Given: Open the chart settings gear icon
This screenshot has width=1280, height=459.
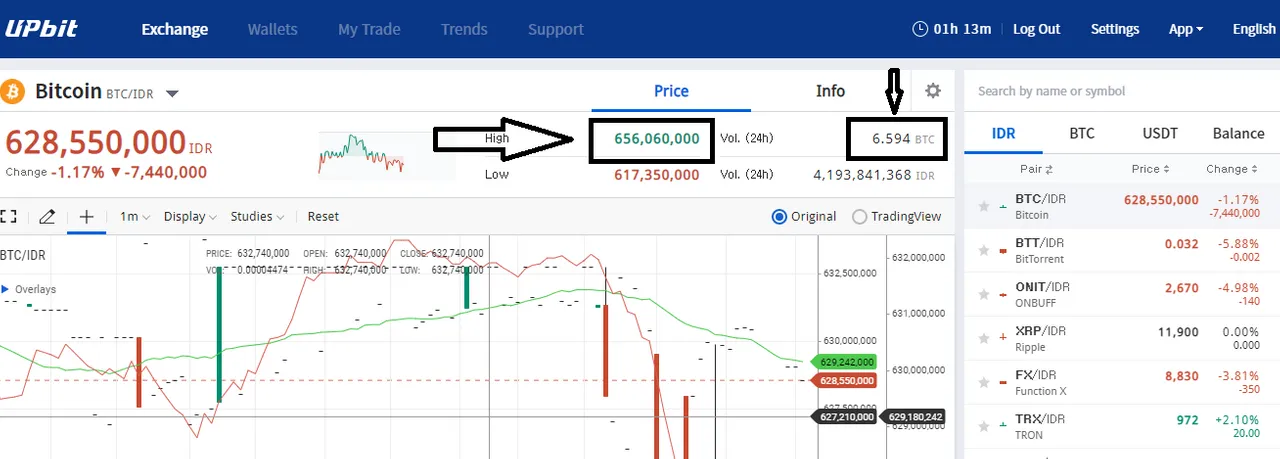Looking at the screenshot, I should (x=933, y=91).
